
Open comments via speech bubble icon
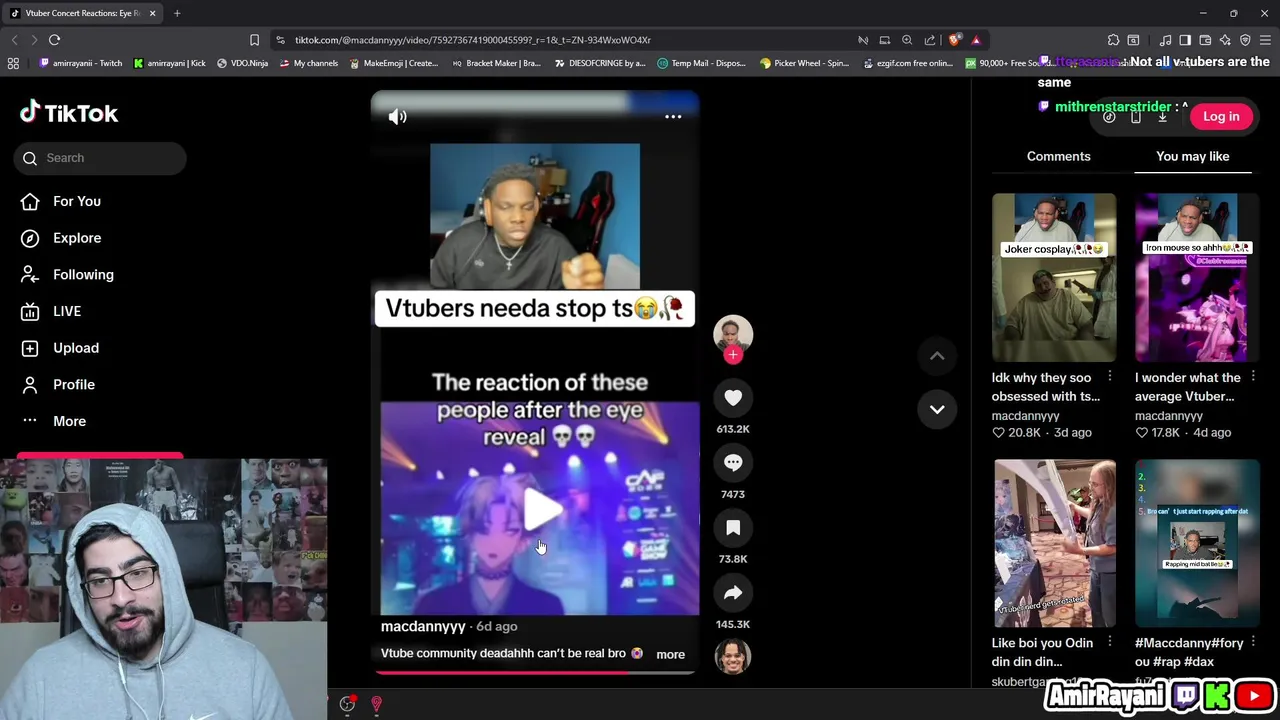pos(733,462)
